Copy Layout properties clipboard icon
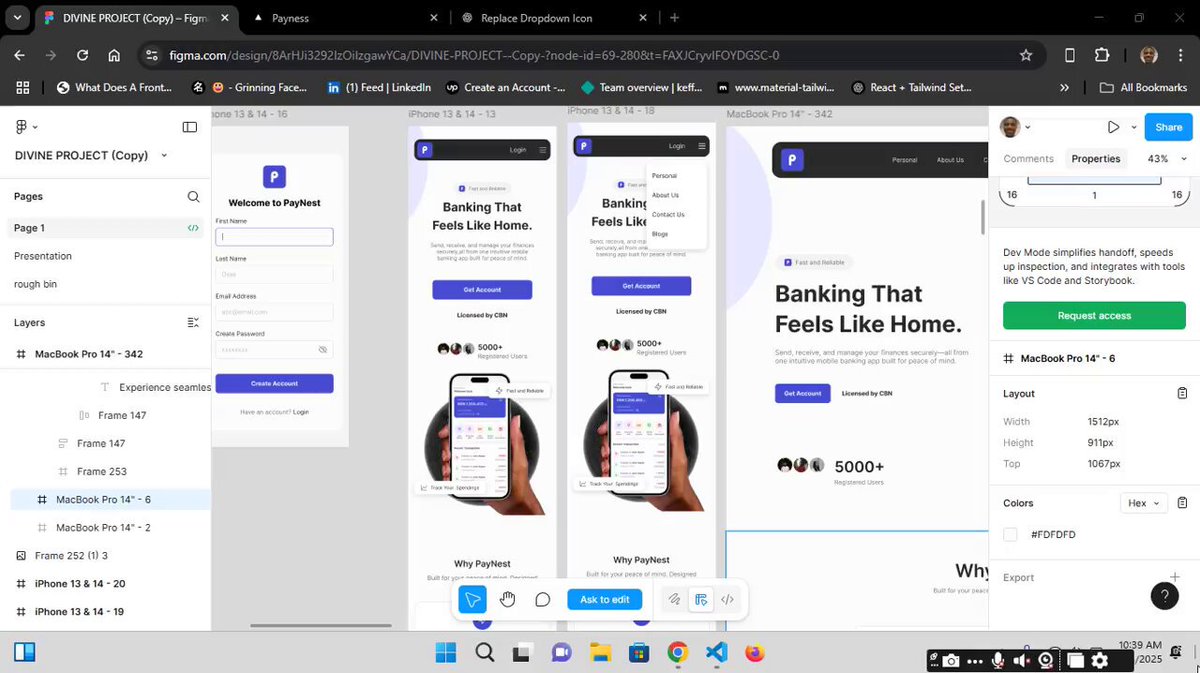 pos(1182,393)
